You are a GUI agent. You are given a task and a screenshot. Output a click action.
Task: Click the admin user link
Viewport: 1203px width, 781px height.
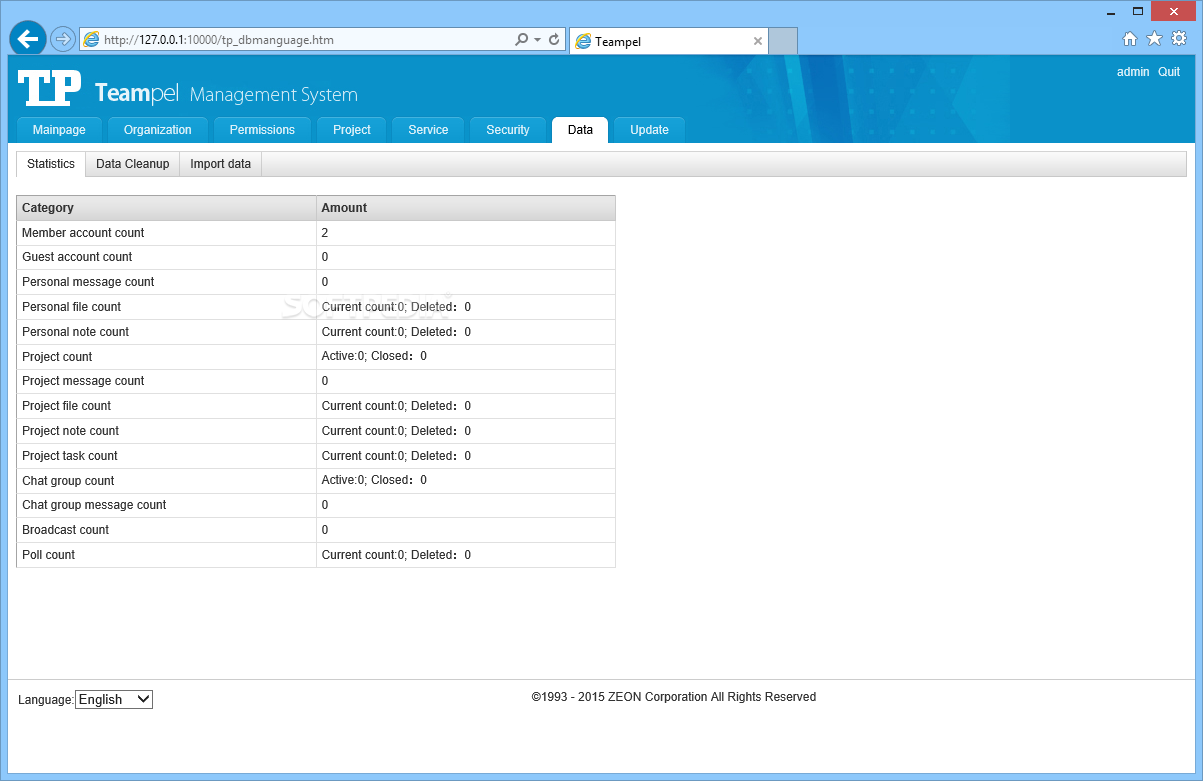pos(1133,72)
